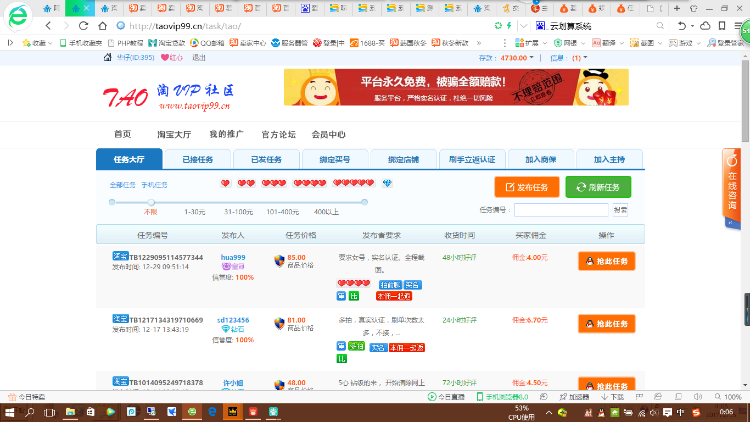
Task: Select the 手机任务 filter link
Action: coord(154,185)
